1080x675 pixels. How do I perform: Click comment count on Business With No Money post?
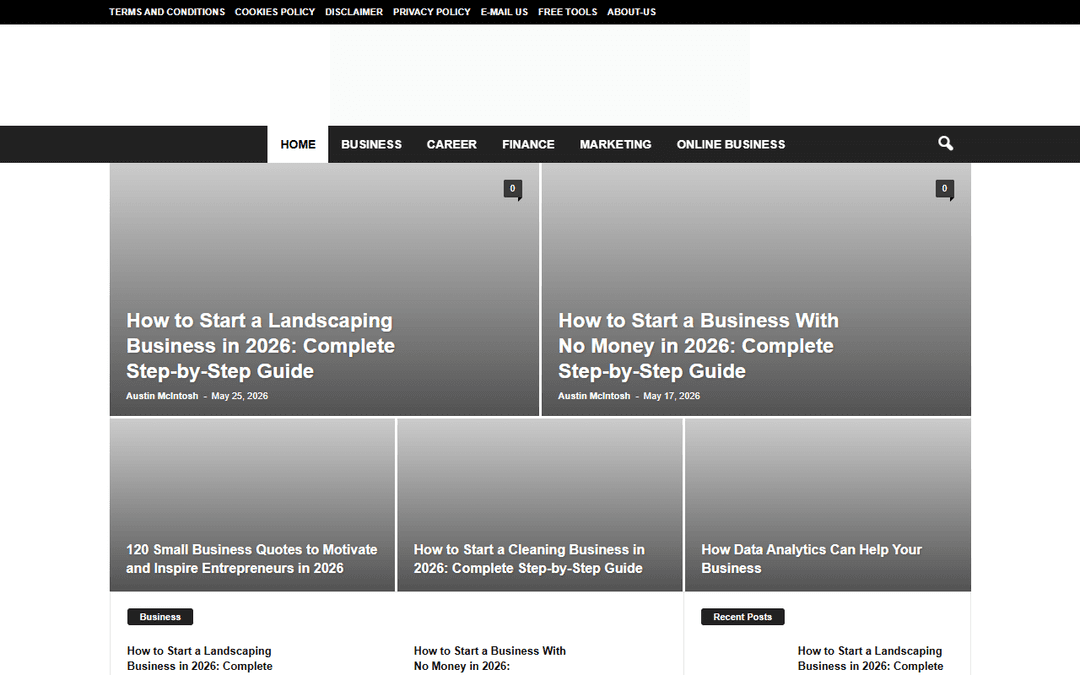[x=944, y=189]
